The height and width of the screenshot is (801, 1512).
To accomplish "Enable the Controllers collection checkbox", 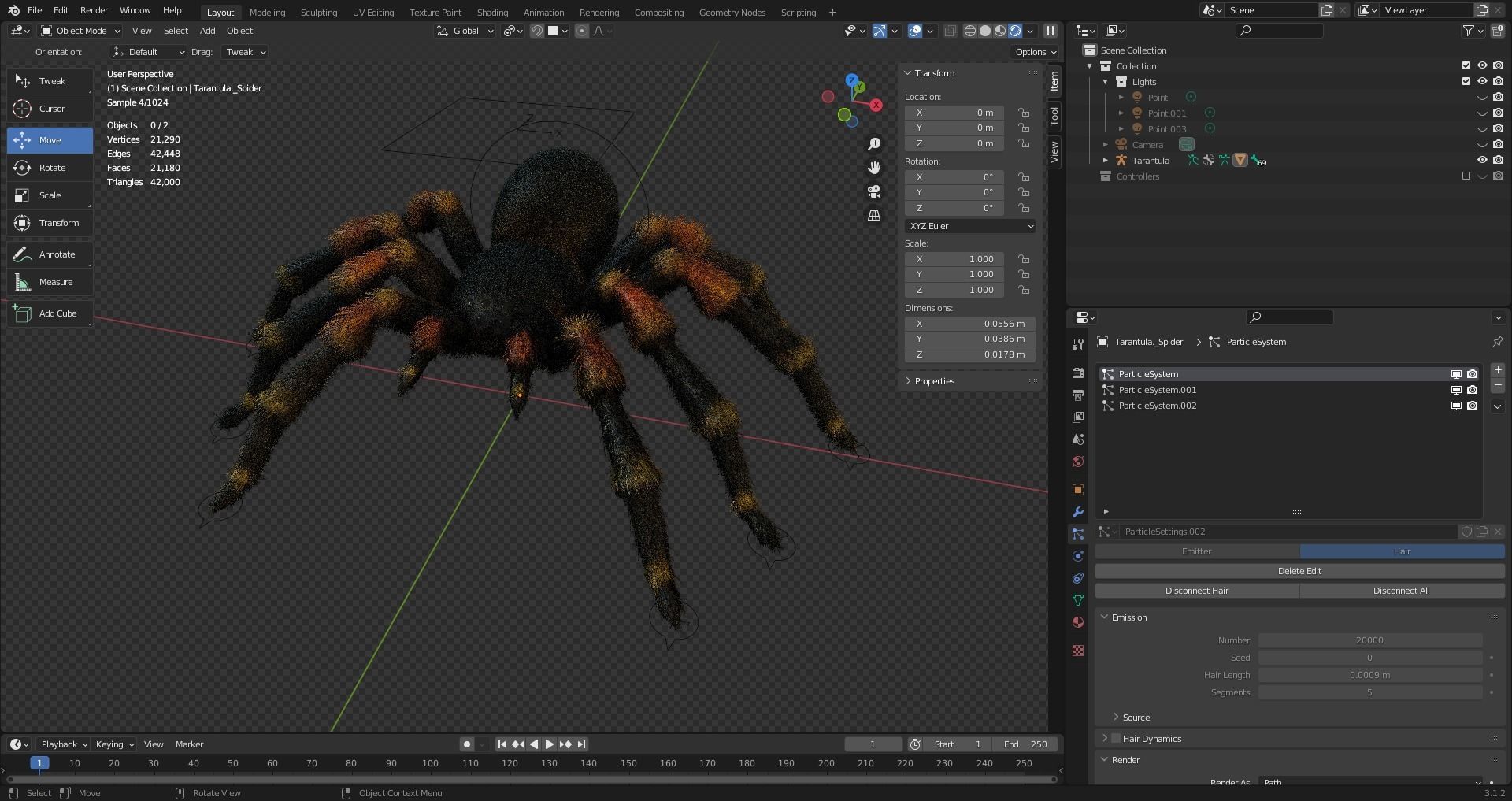I will (1466, 176).
